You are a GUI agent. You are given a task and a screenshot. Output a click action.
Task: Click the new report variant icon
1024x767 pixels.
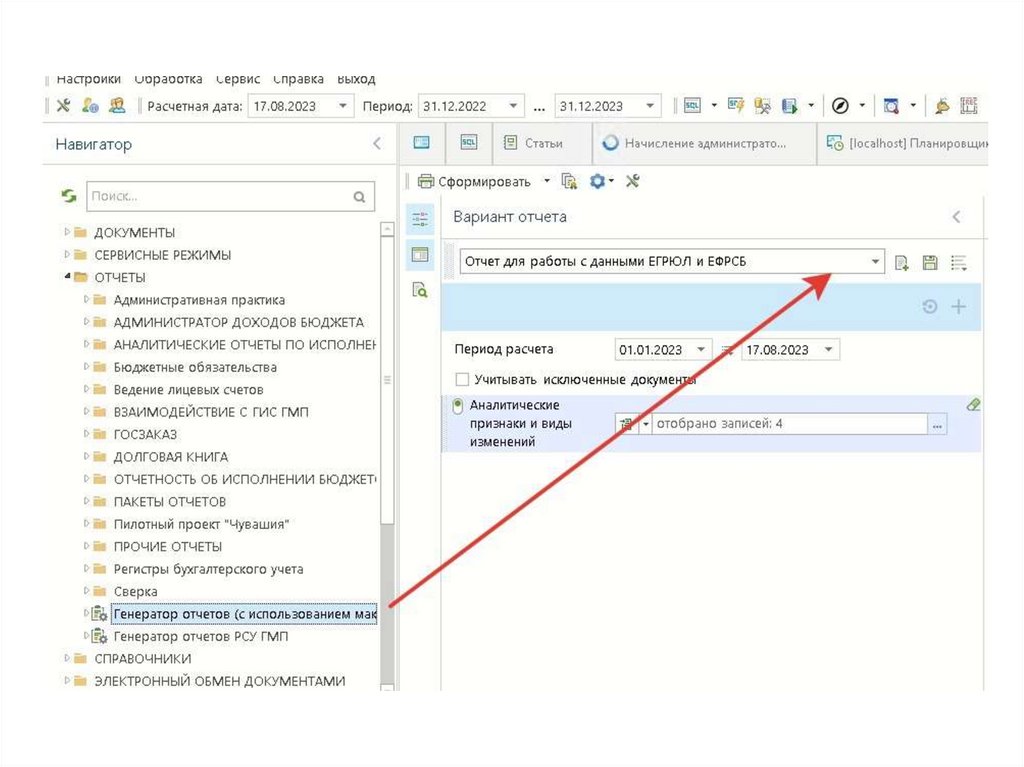click(901, 263)
